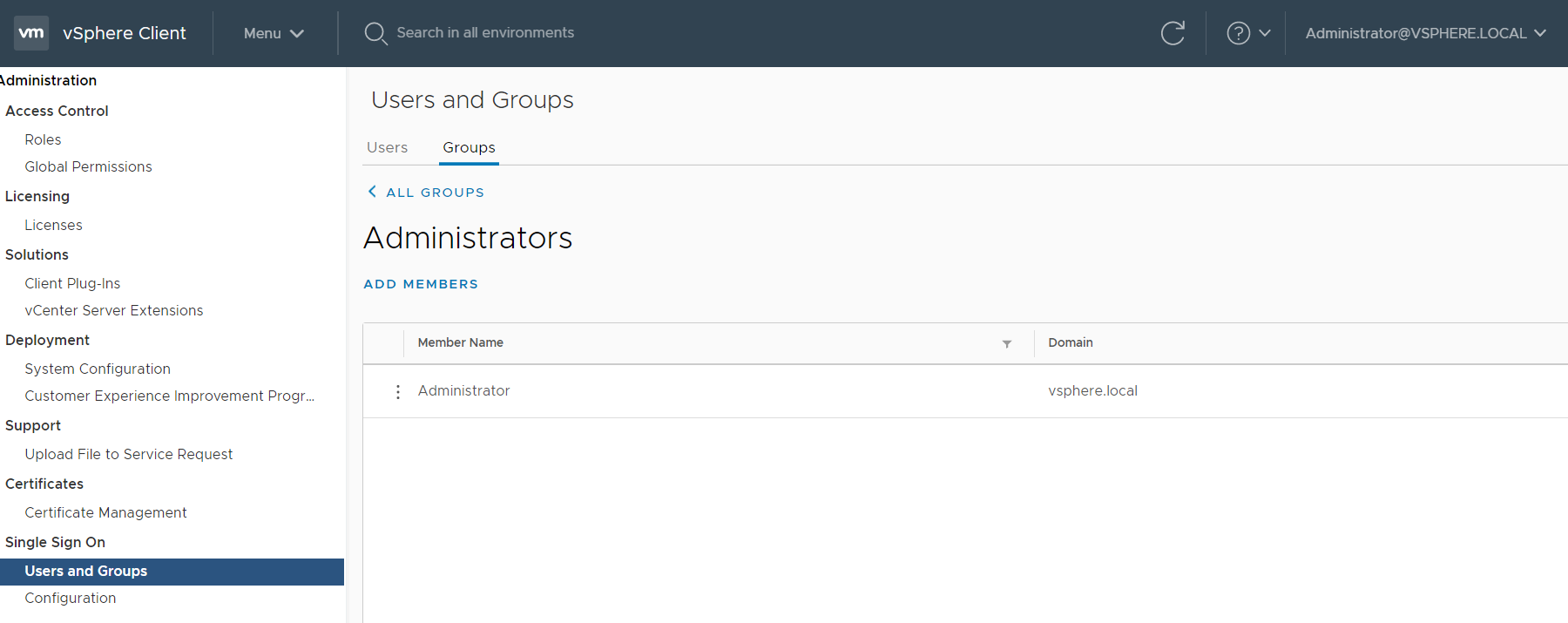Click the Administrators group title
Image resolution: width=1568 pixels, height=623 pixels.
pos(468,238)
